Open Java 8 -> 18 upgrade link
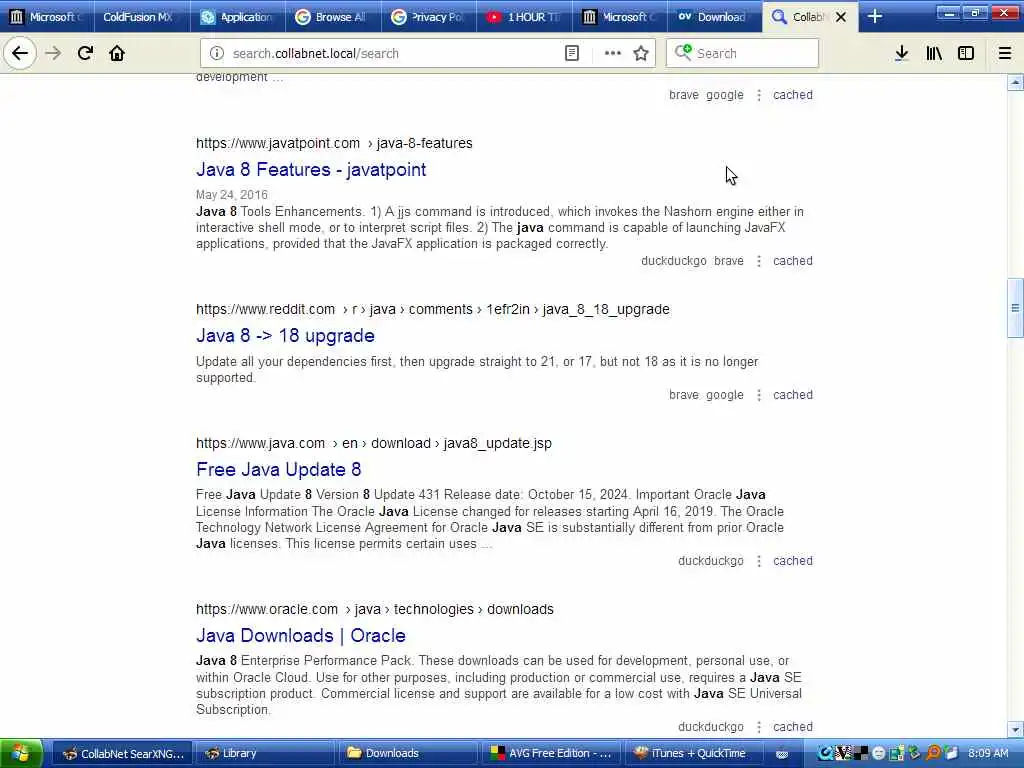Image resolution: width=1024 pixels, height=768 pixels. point(285,336)
